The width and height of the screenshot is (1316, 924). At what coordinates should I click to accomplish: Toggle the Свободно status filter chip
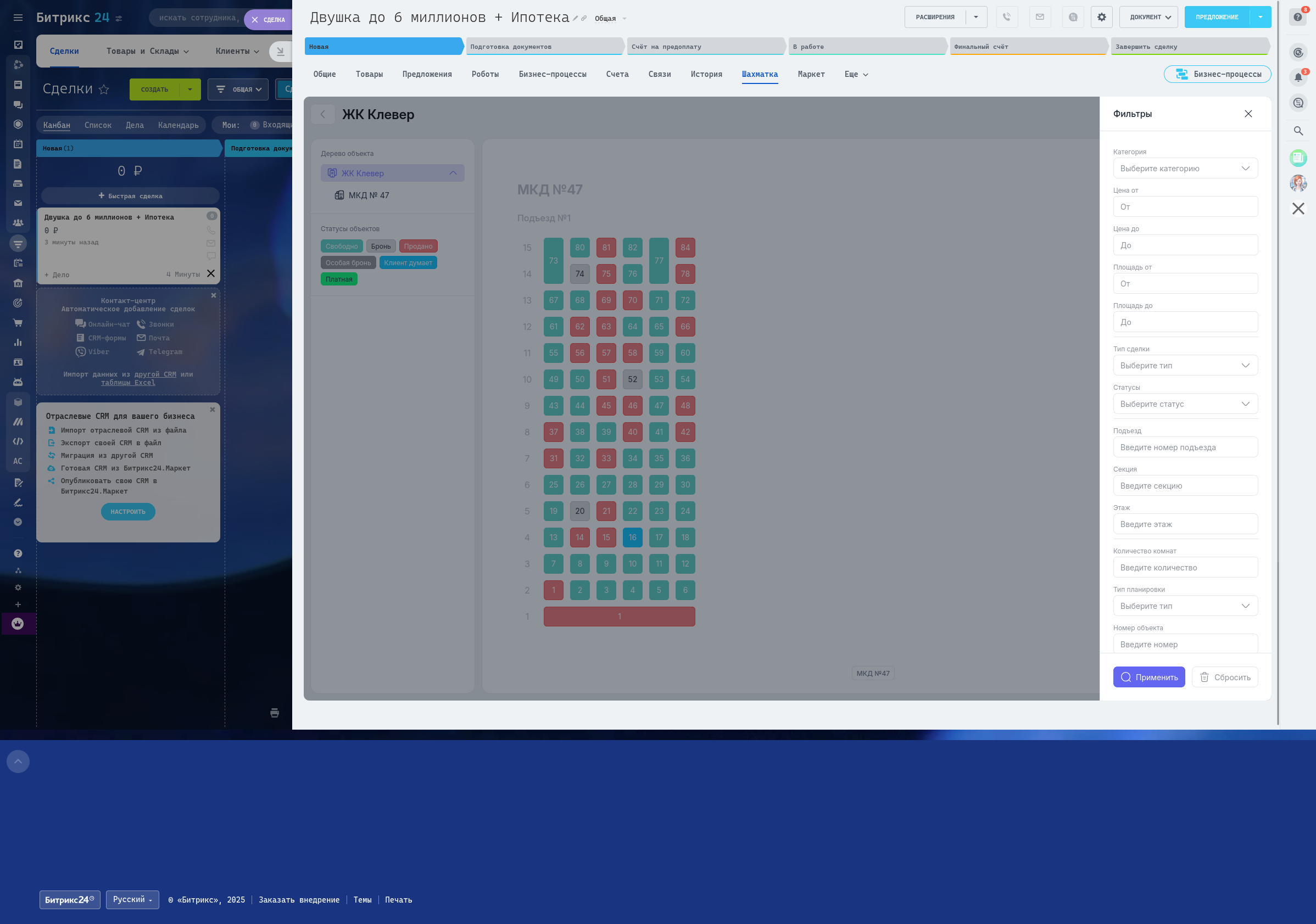341,247
